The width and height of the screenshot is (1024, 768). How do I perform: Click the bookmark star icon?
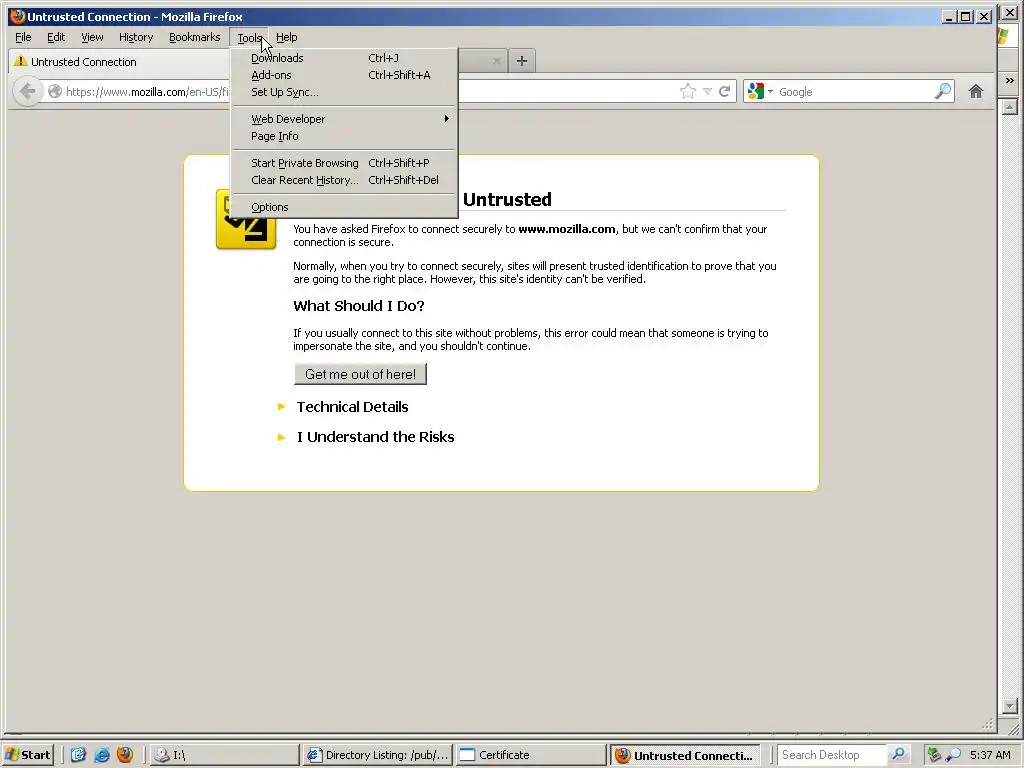click(x=688, y=91)
